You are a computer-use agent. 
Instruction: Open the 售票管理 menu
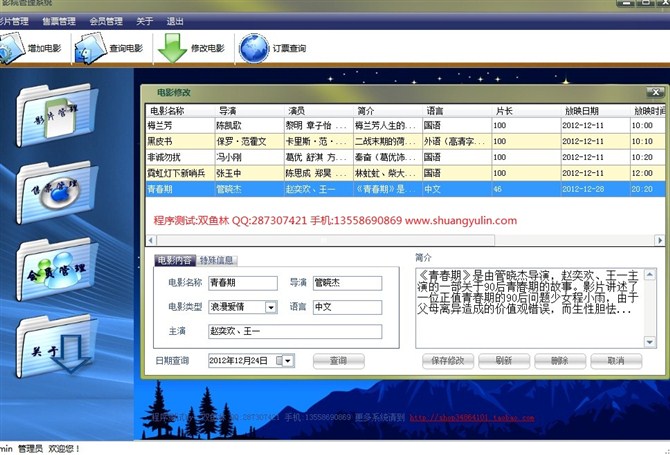coord(59,21)
